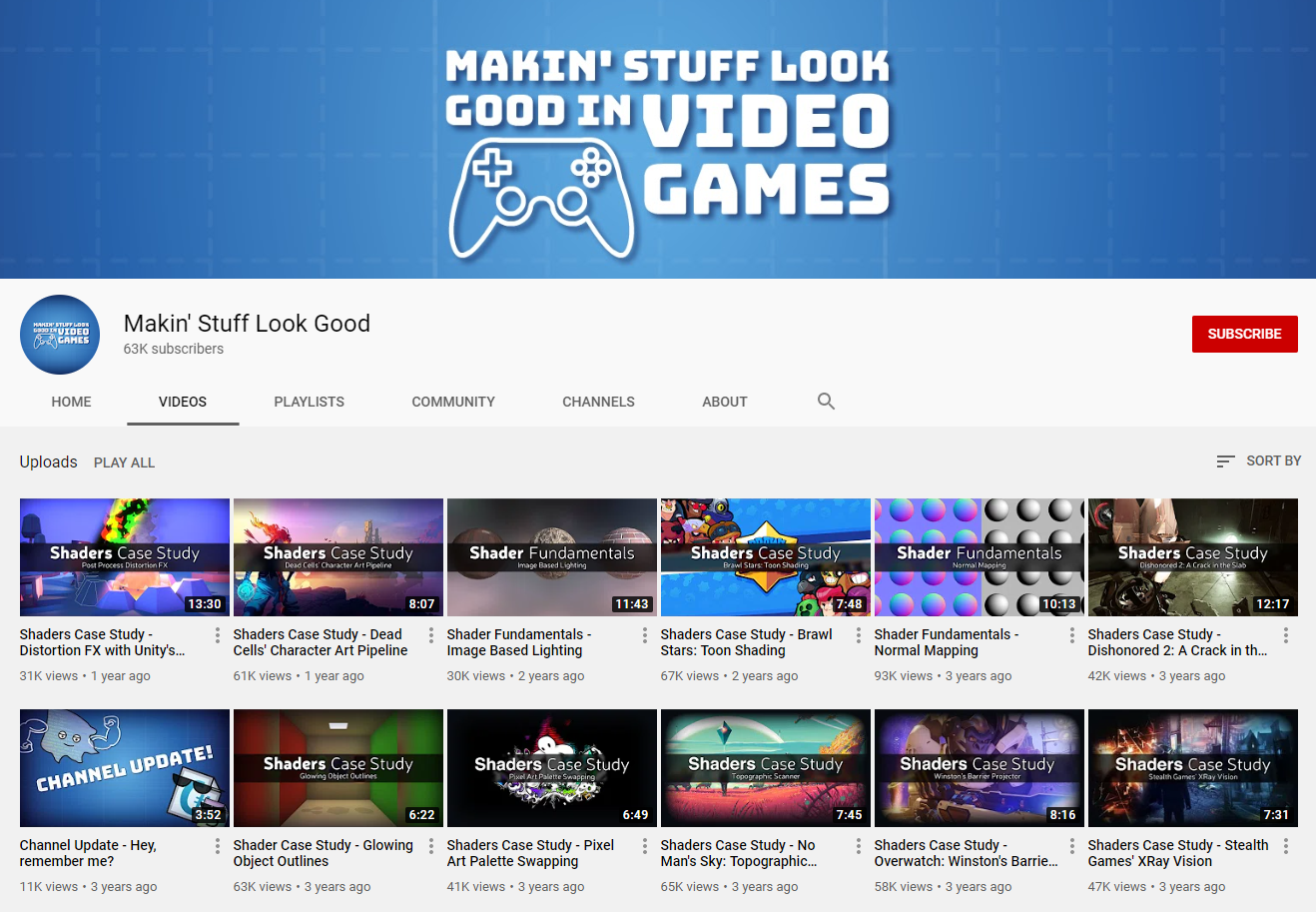Open options menu for No Man's Sky video

(859, 846)
